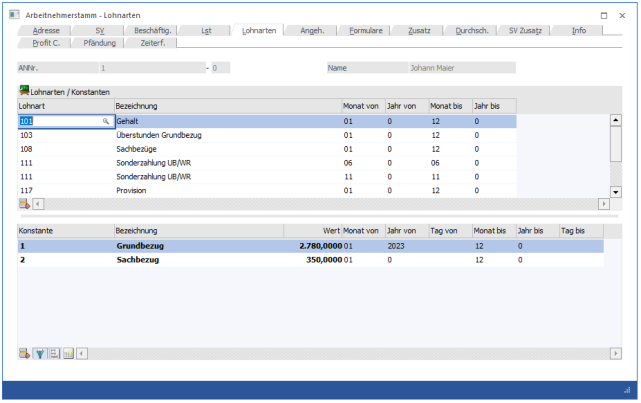Open the Pfändung tab
Viewport: 641px width, 403px height.
(x=100, y=43)
